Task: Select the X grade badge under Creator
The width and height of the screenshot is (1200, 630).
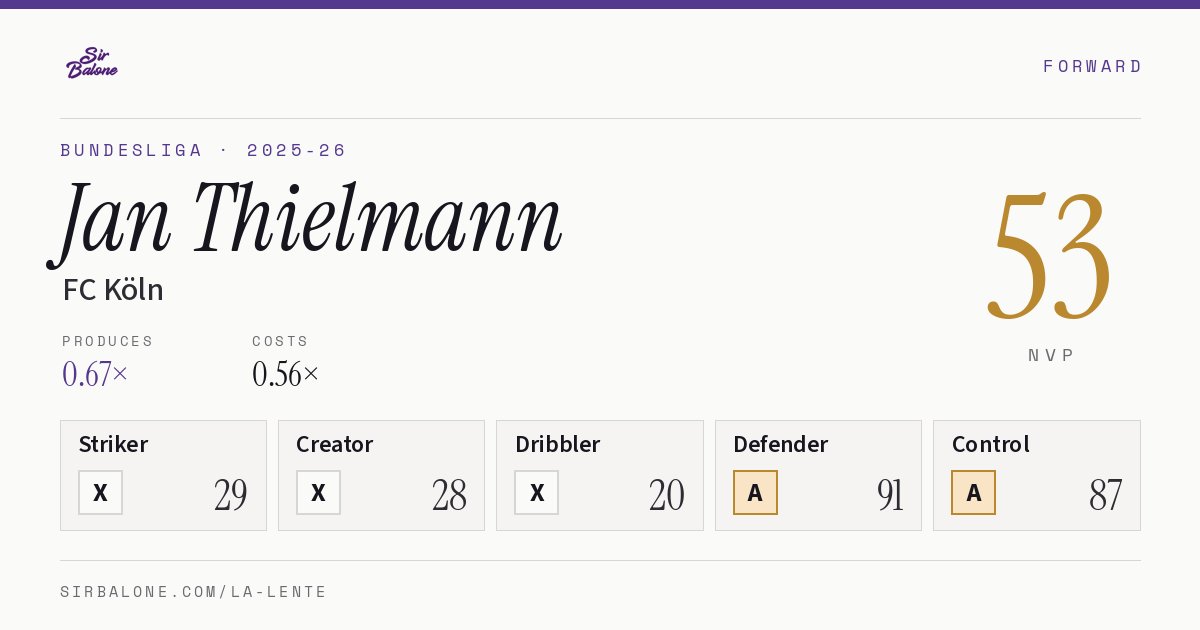Action: coord(318,492)
